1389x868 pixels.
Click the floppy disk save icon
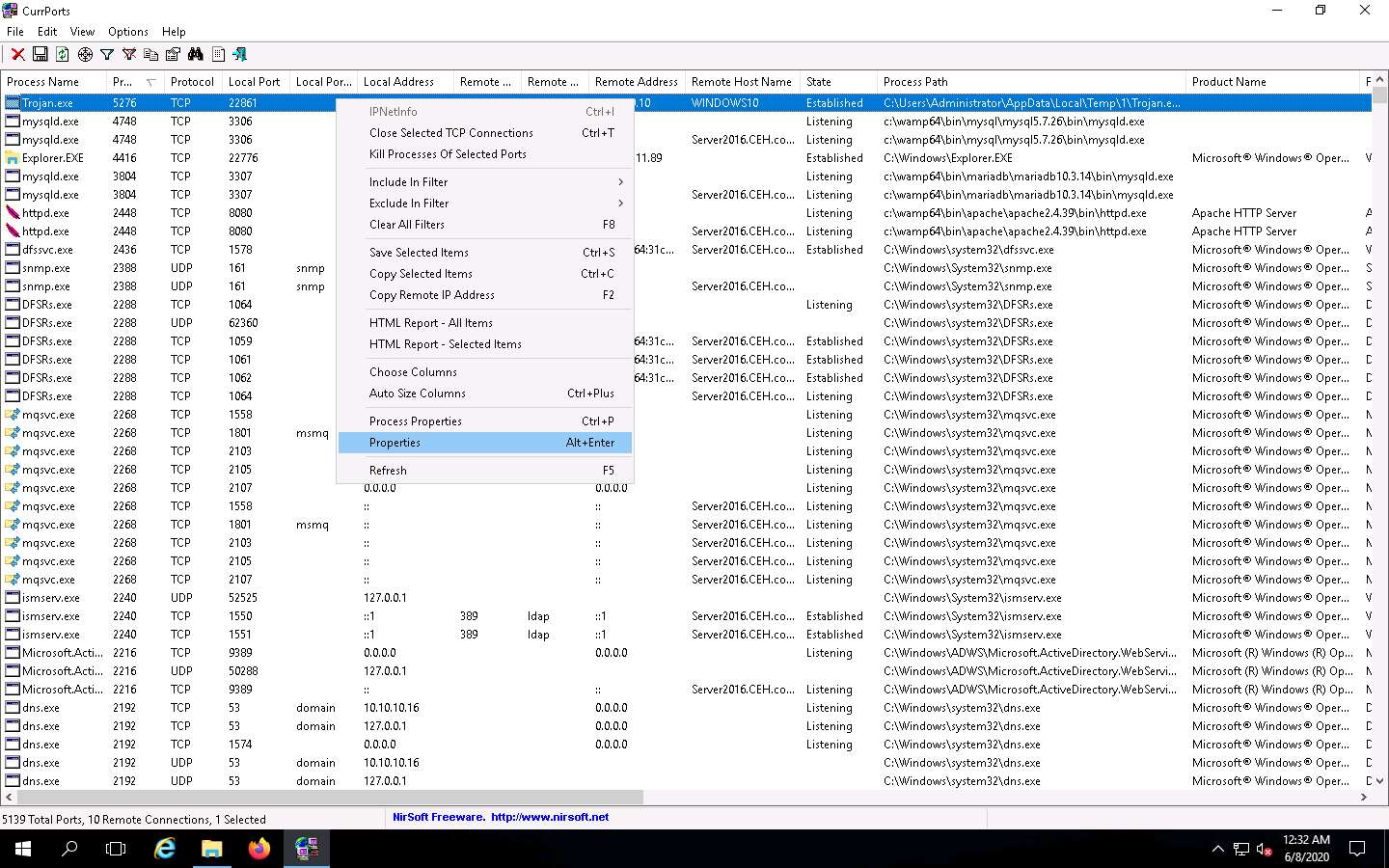(x=41, y=54)
